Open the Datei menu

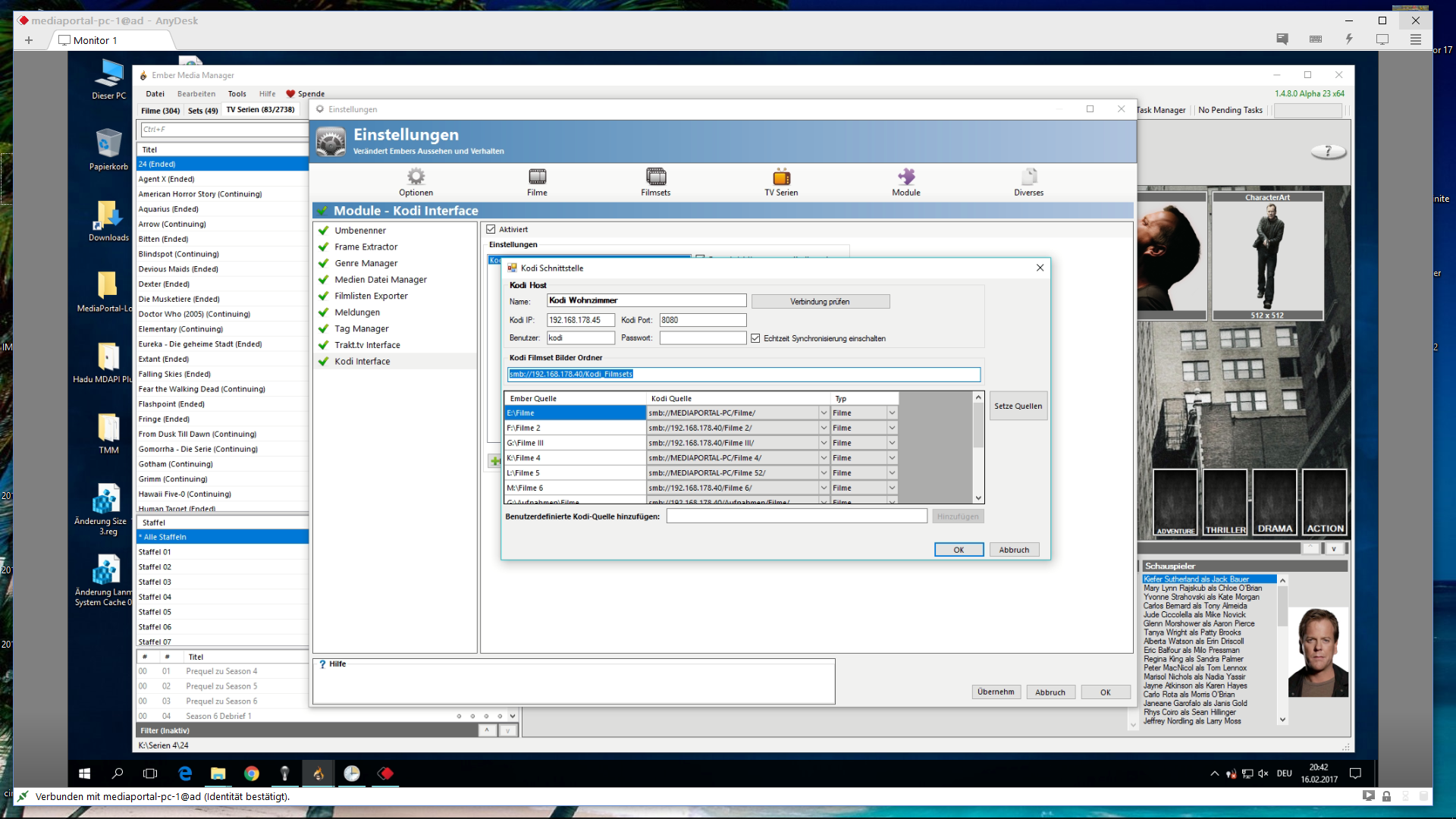click(155, 94)
